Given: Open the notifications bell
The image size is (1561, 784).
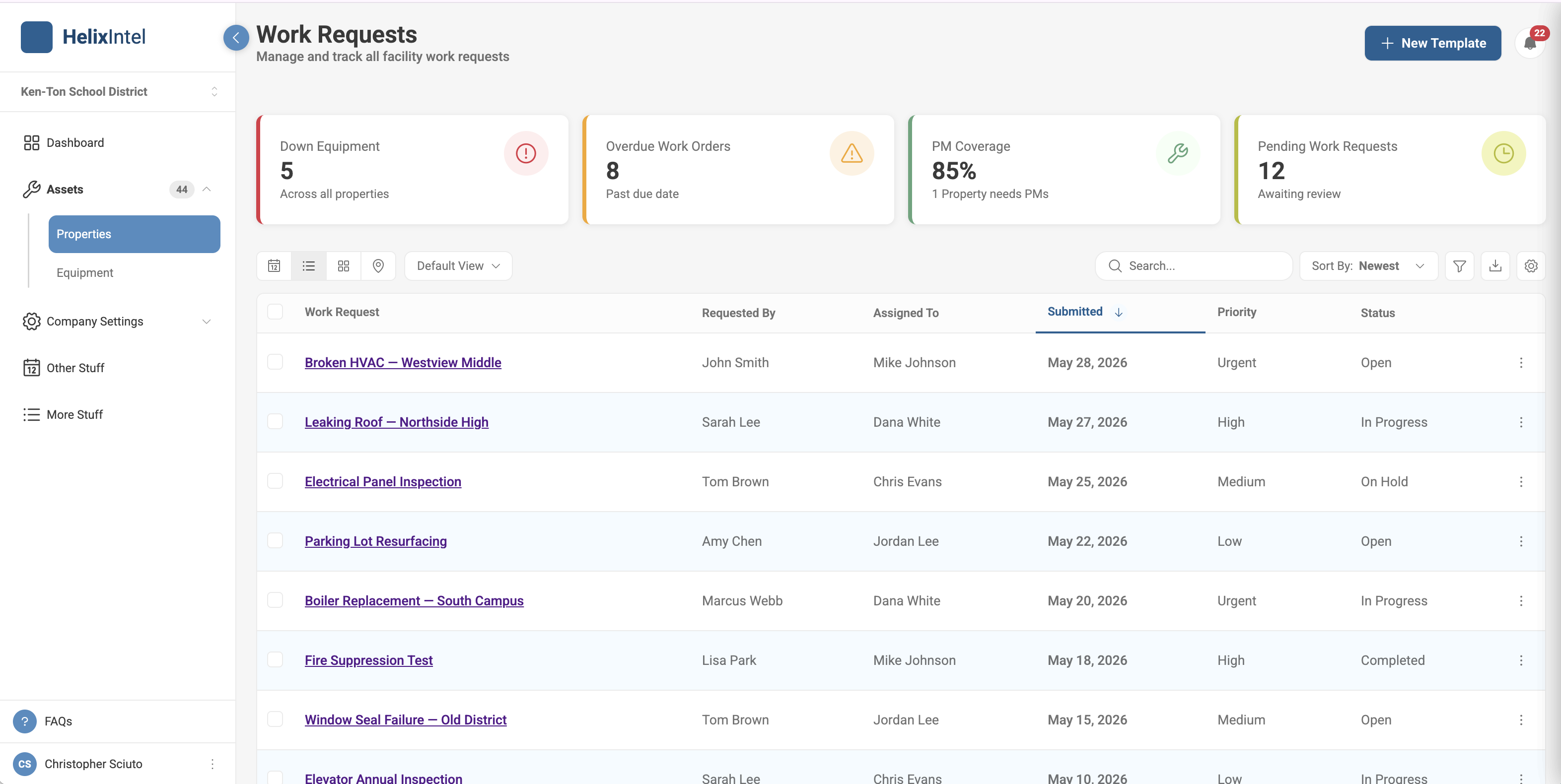Looking at the screenshot, I should click(x=1530, y=44).
